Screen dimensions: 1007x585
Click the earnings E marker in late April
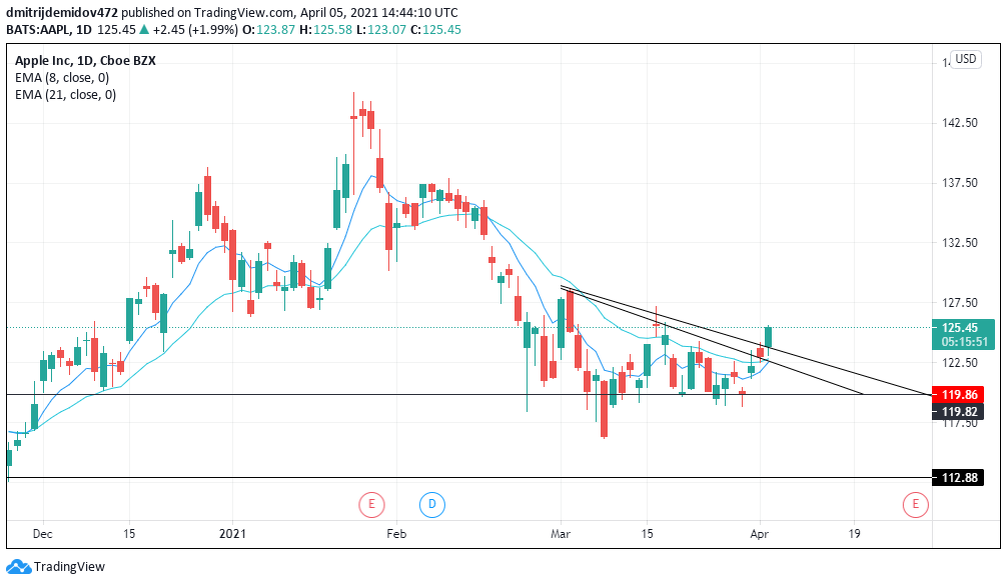click(915, 504)
